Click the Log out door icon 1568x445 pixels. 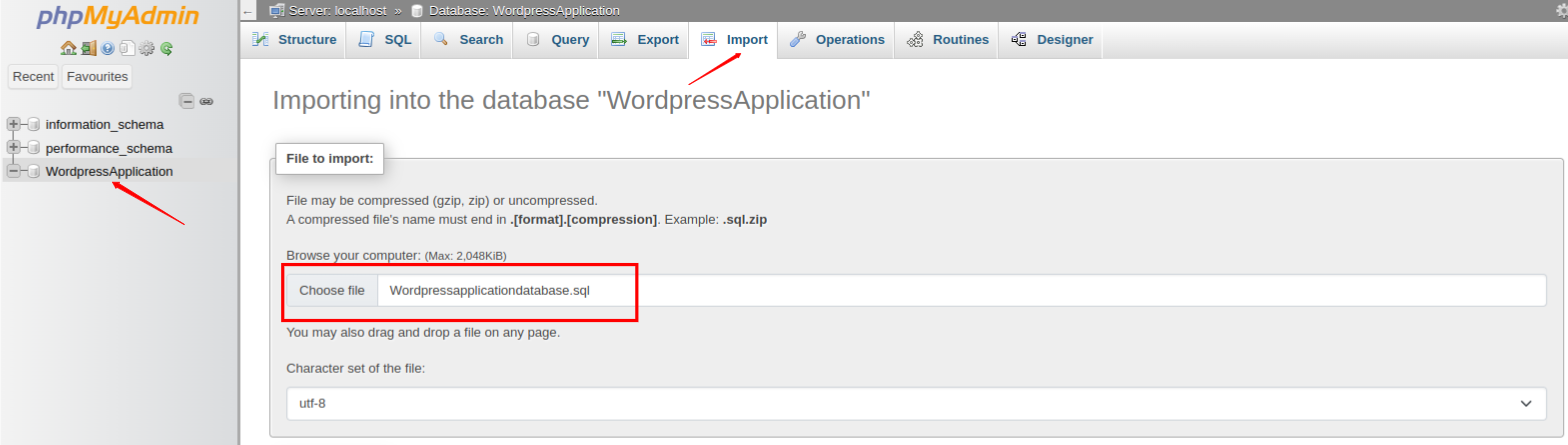coord(88,48)
